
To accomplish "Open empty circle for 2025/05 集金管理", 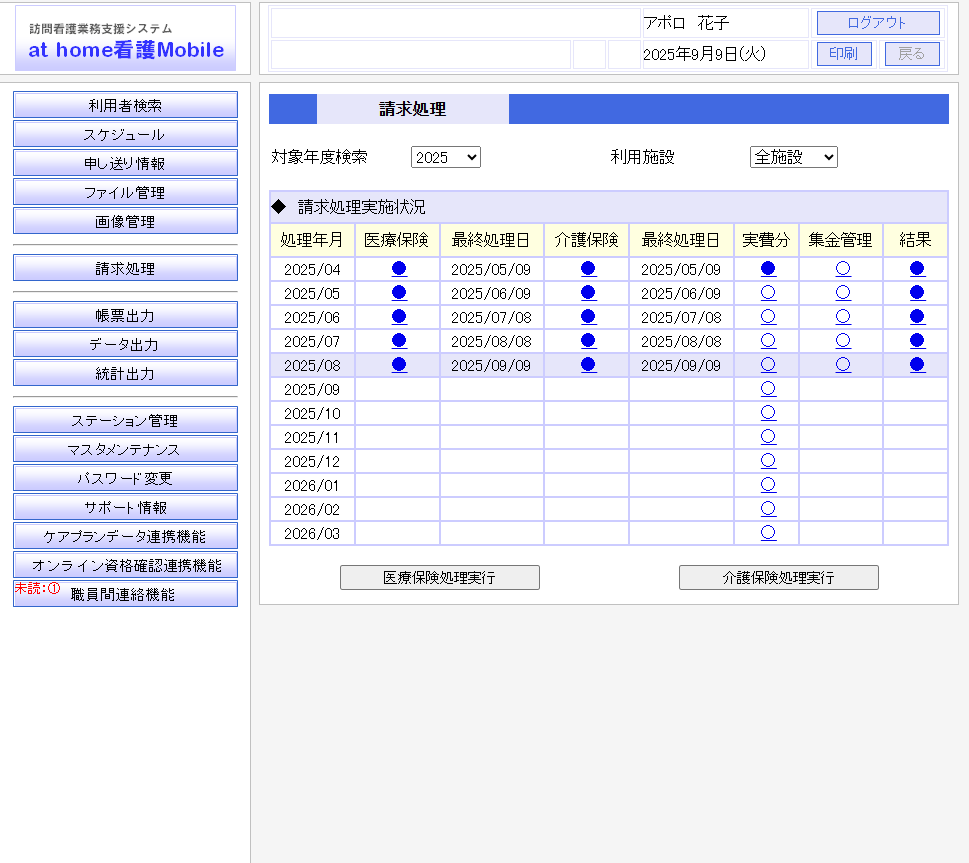I will (x=843, y=292).
